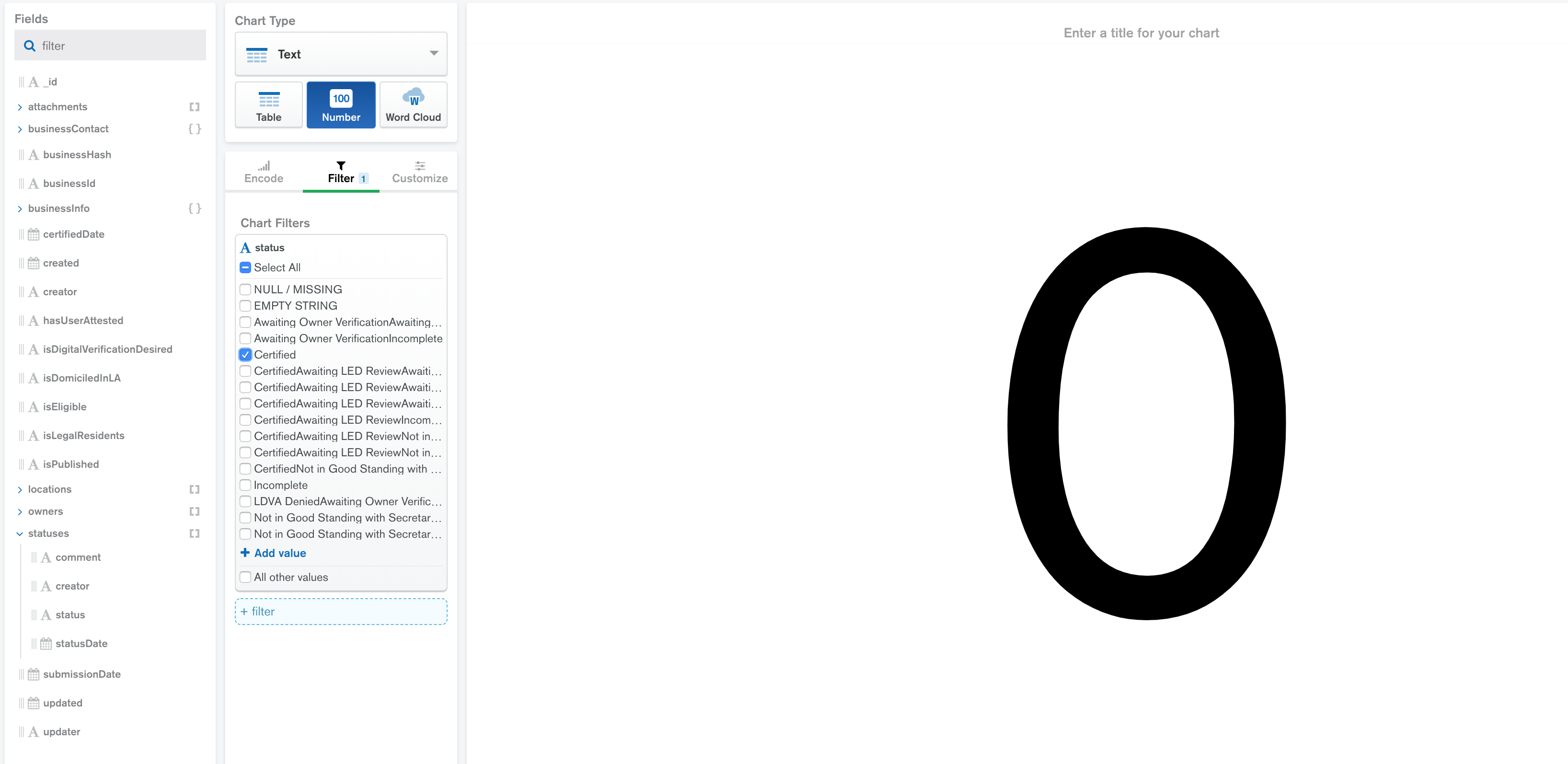Click the status filter string type icon

pyautogui.click(x=245, y=248)
